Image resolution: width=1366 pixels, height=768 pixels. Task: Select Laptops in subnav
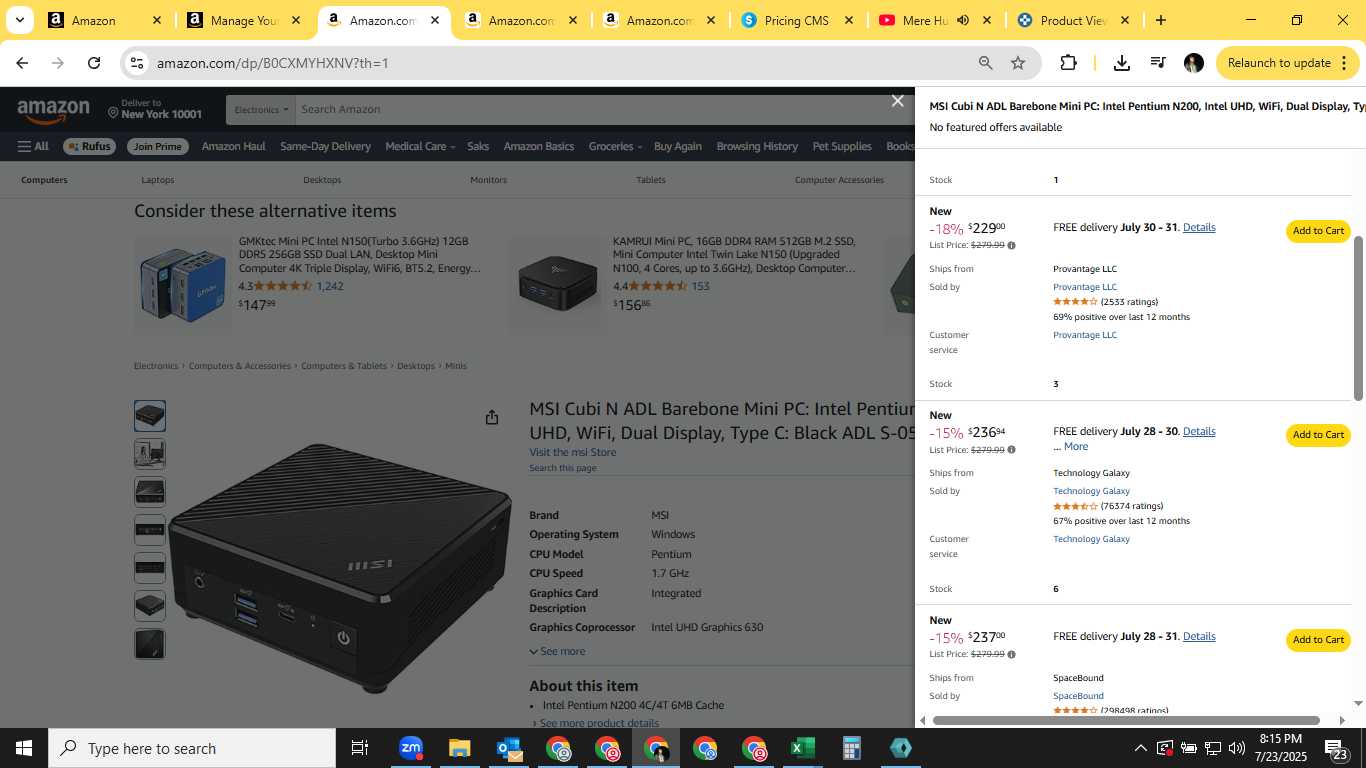pos(158,180)
